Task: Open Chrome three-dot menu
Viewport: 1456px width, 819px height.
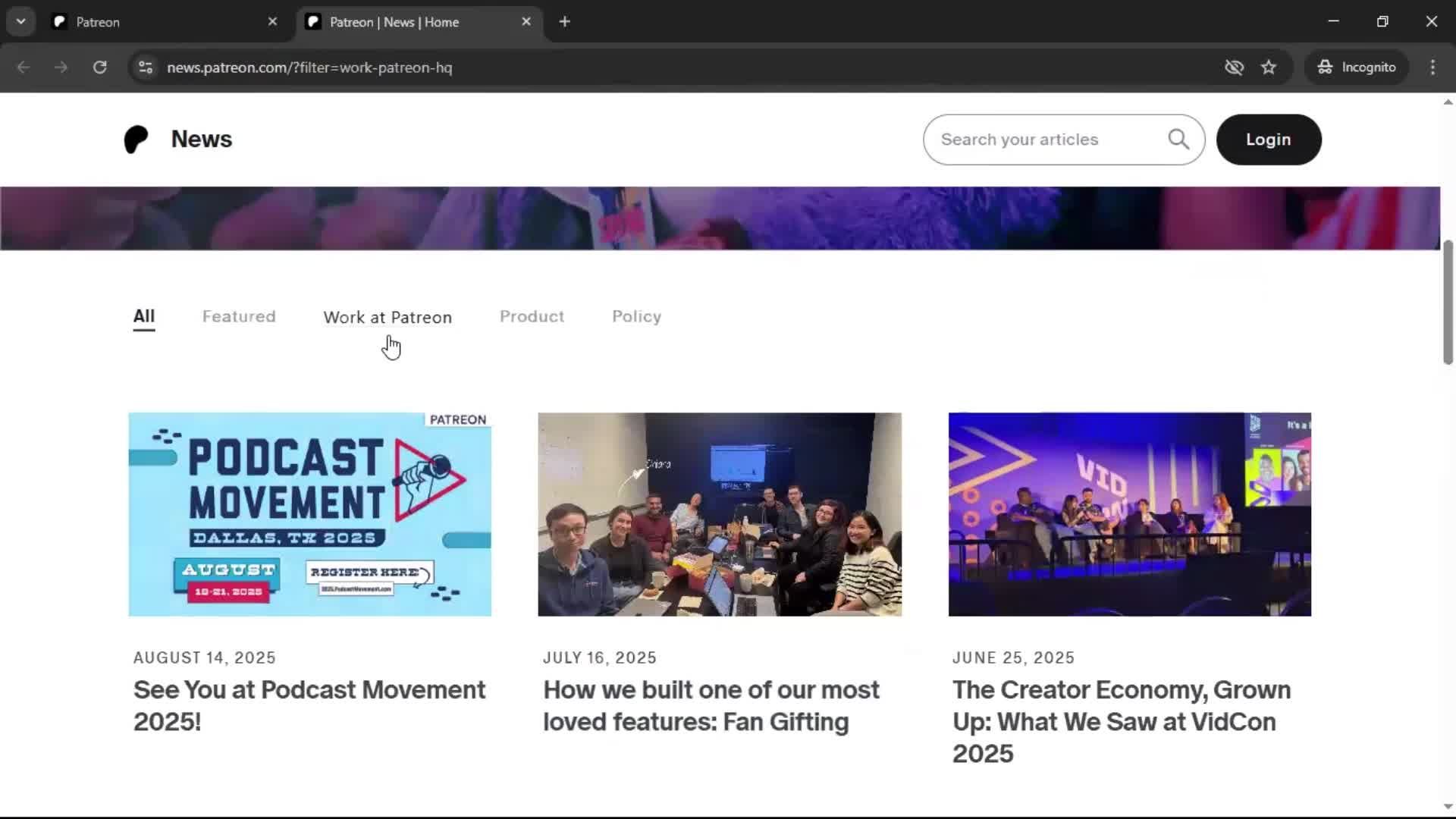Action: click(x=1432, y=67)
